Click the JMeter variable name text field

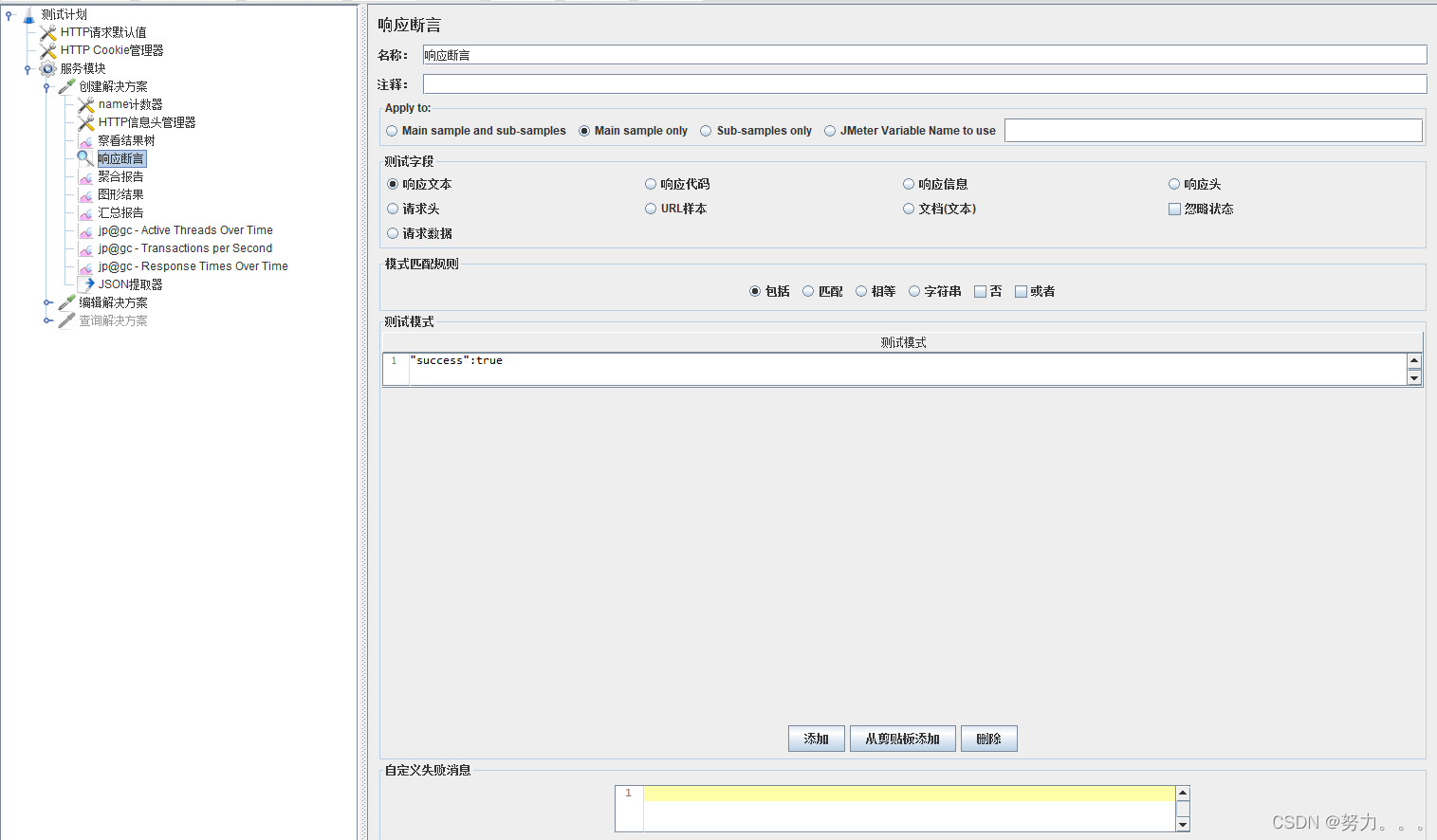pyautogui.click(x=1213, y=131)
